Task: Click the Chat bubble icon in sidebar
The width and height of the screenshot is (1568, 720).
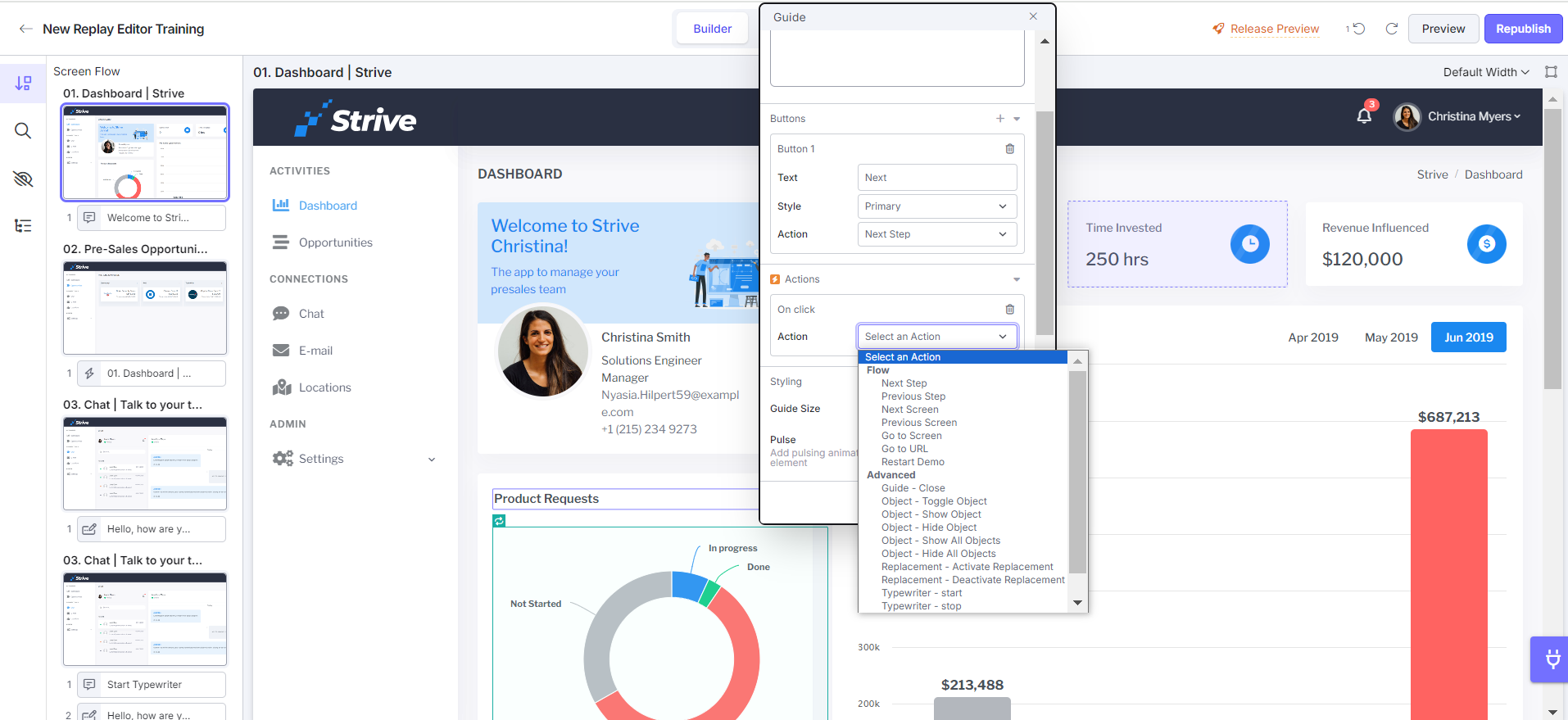Action: [281, 314]
